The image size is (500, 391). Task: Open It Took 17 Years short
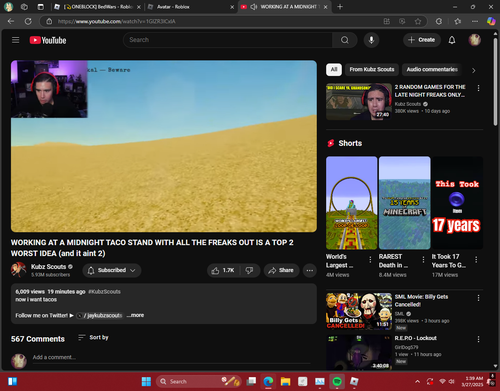[457, 203]
